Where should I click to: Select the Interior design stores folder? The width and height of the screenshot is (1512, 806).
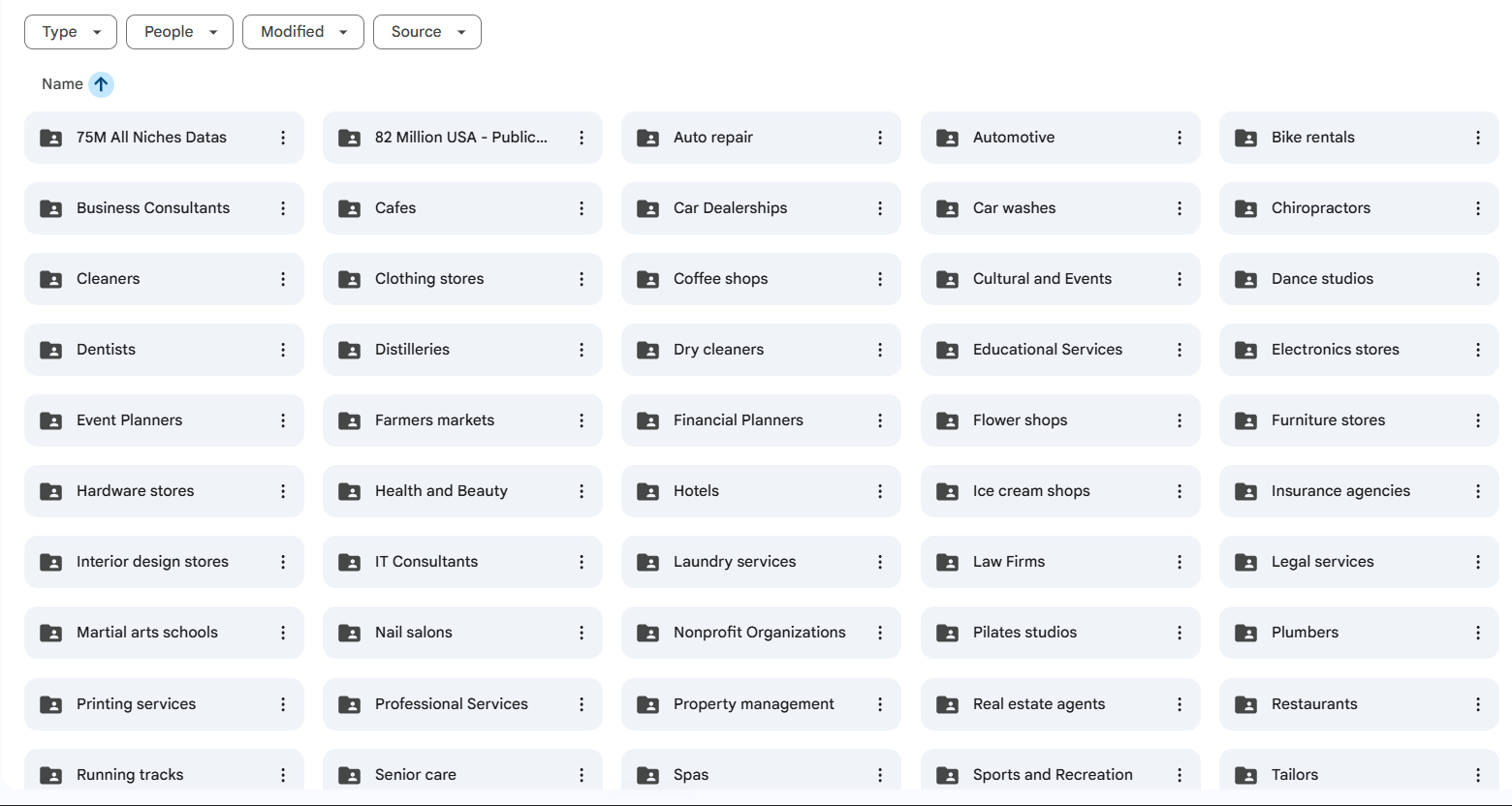click(x=164, y=562)
